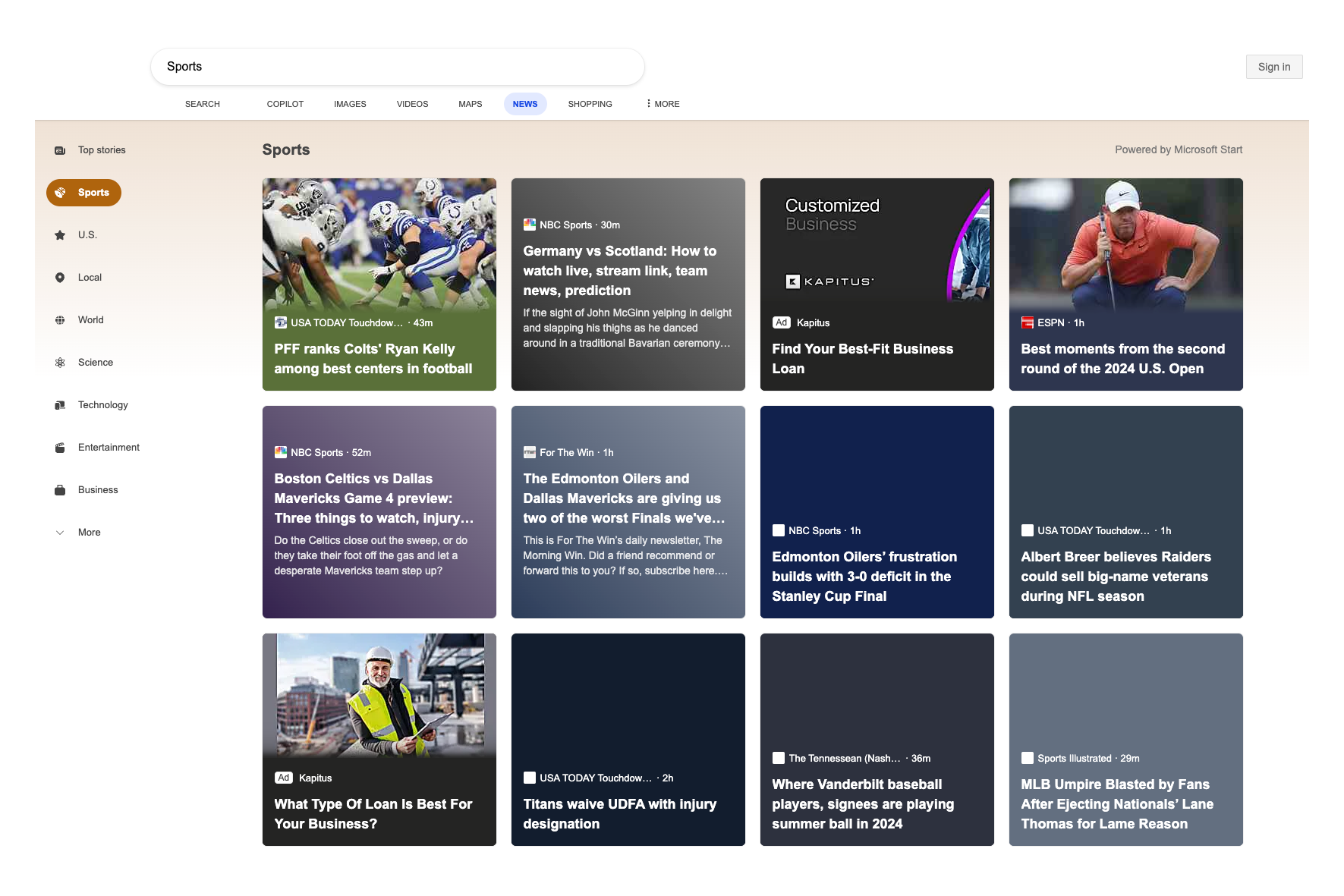1344x896 pixels.
Task: Click USA TODAY Touchdown logo on Colts card
Action: pyautogui.click(x=281, y=322)
